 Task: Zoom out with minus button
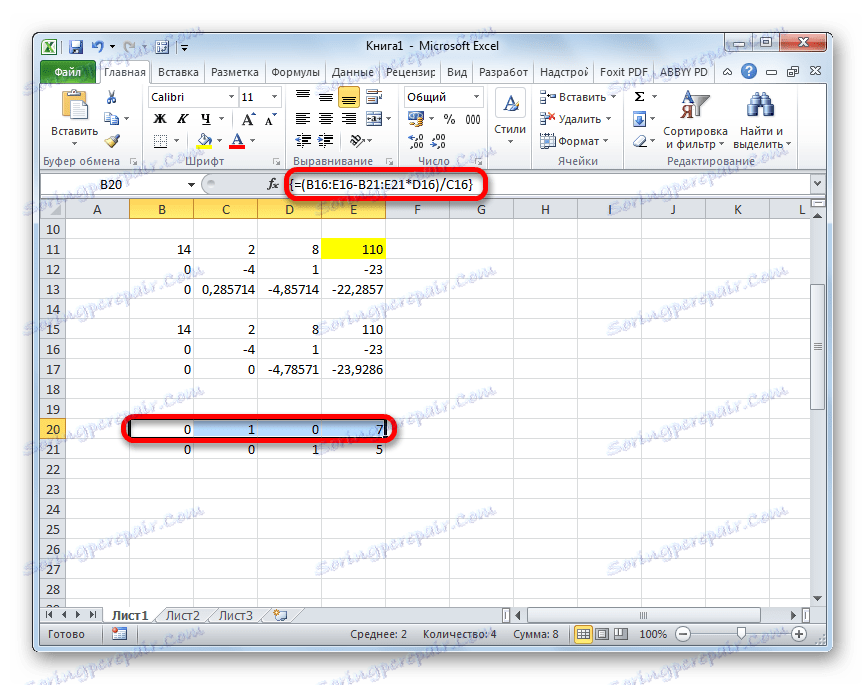point(683,634)
